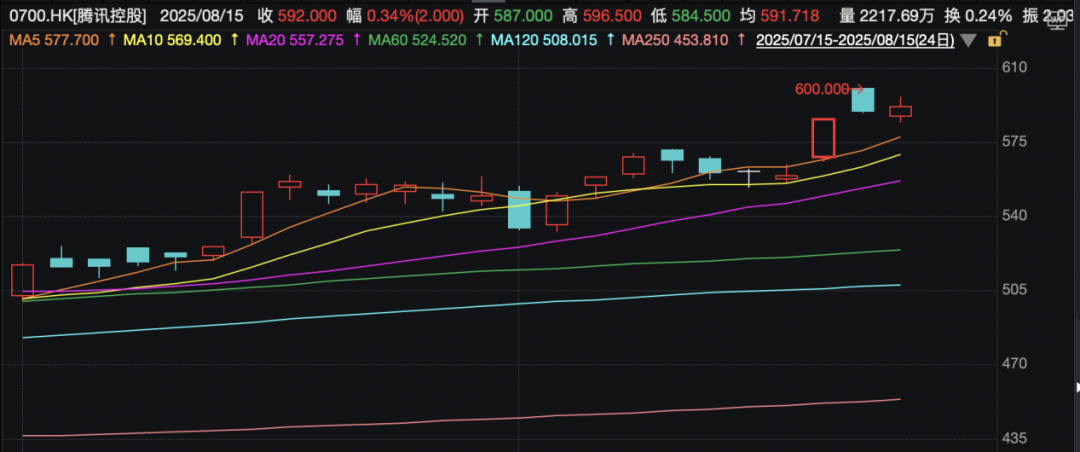Viewport: 1080px width, 452px height.
Task: Select the first red candle of the chart near 505
Action: [x=22, y=280]
